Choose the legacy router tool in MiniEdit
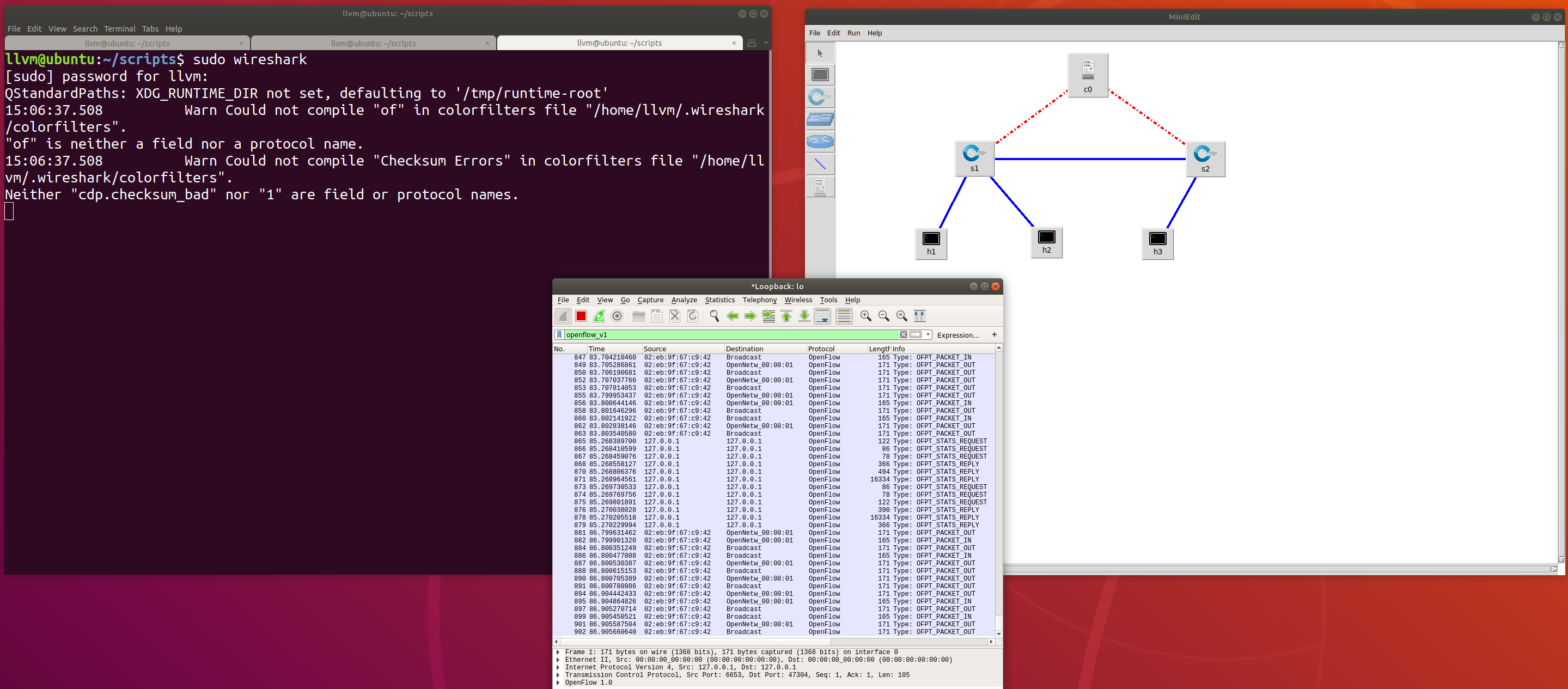 pos(820,141)
